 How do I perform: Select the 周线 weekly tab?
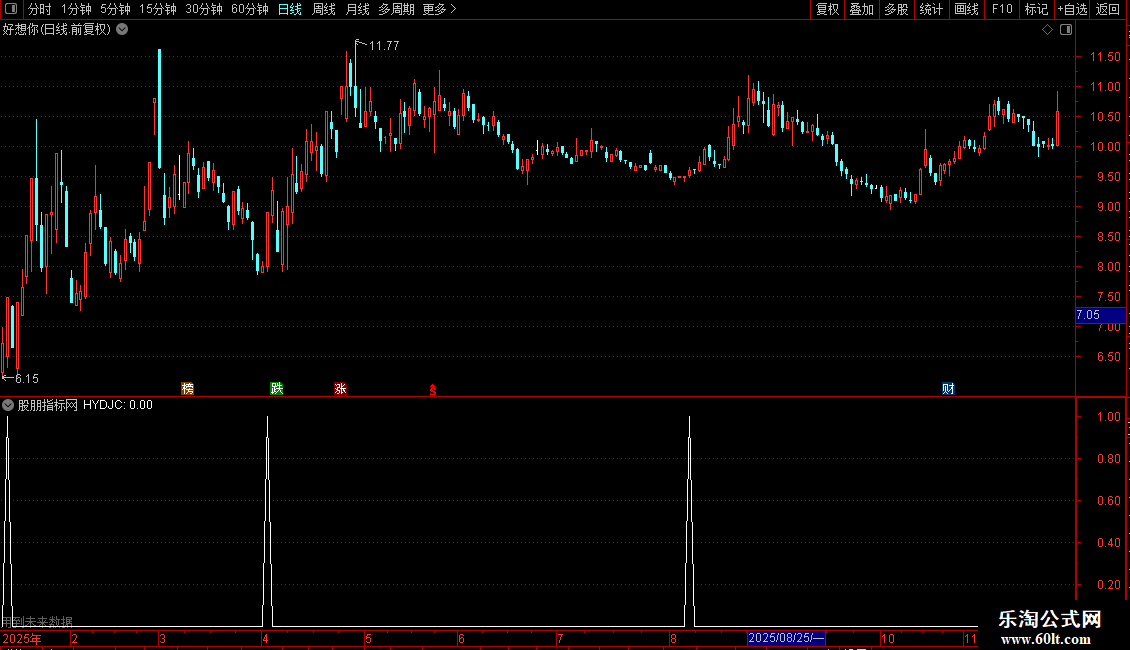pyautogui.click(x=324, y=9)
